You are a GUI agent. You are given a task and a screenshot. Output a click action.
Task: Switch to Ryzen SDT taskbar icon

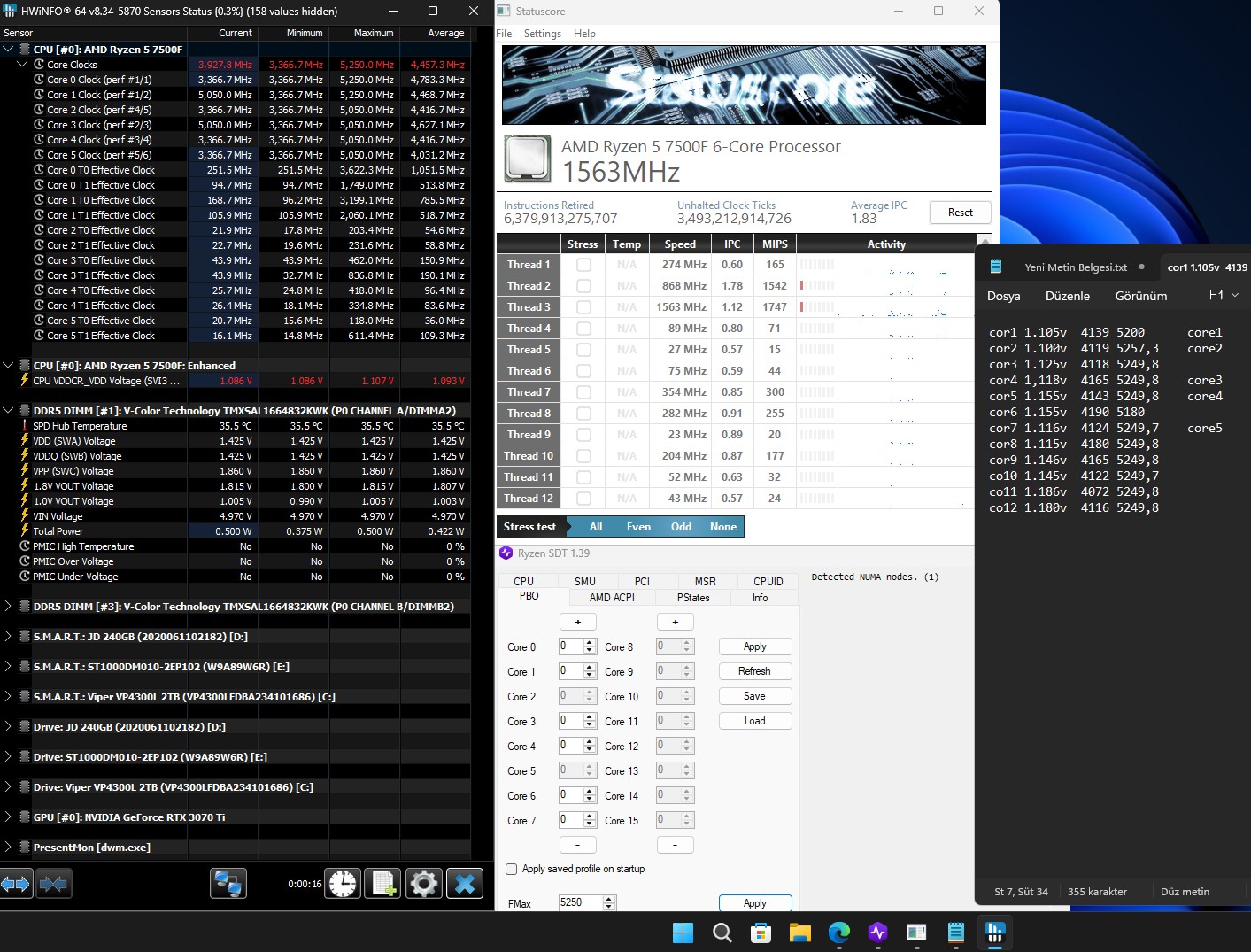click(877, 933)
